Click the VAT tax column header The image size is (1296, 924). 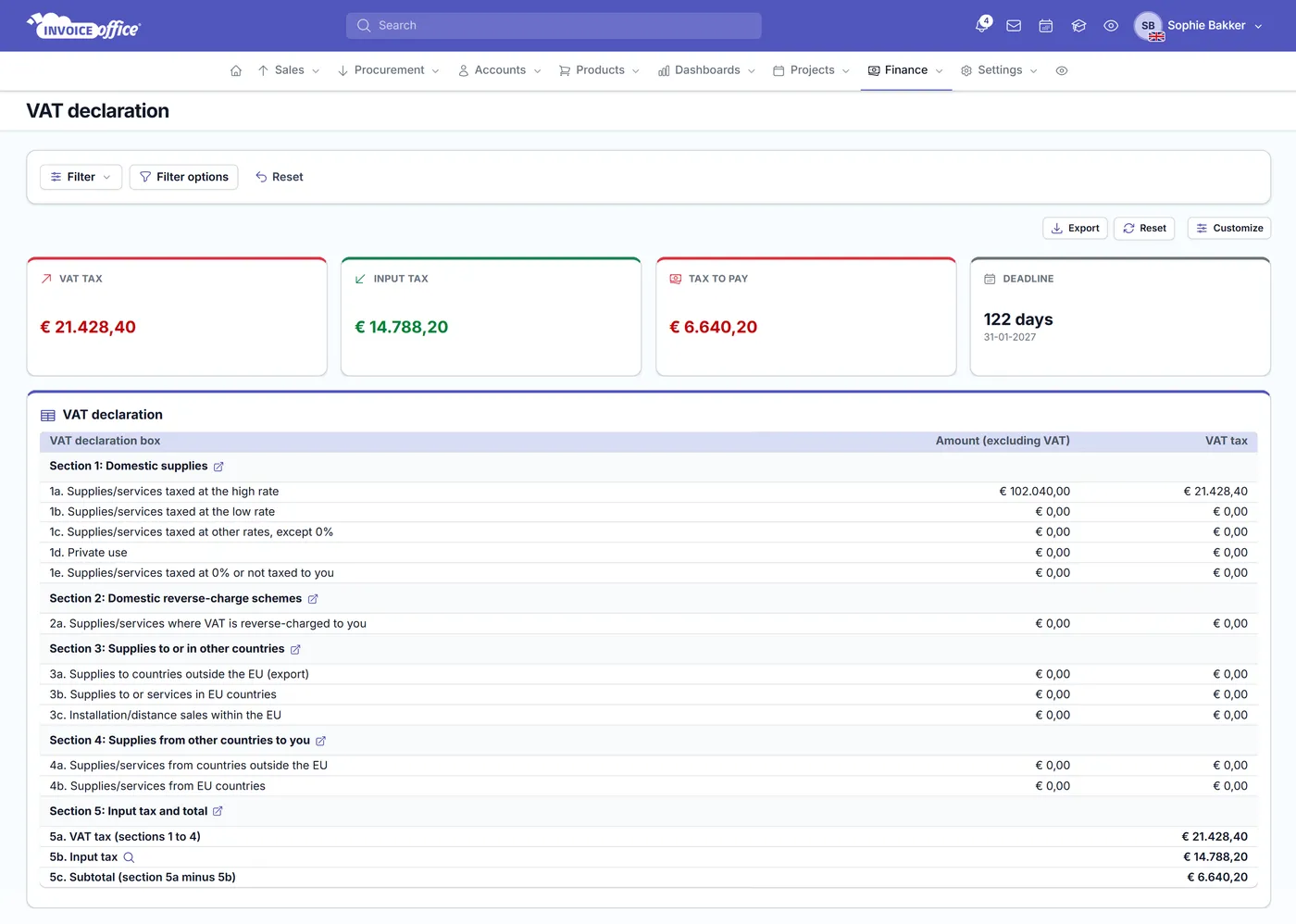coord(1227,441)
